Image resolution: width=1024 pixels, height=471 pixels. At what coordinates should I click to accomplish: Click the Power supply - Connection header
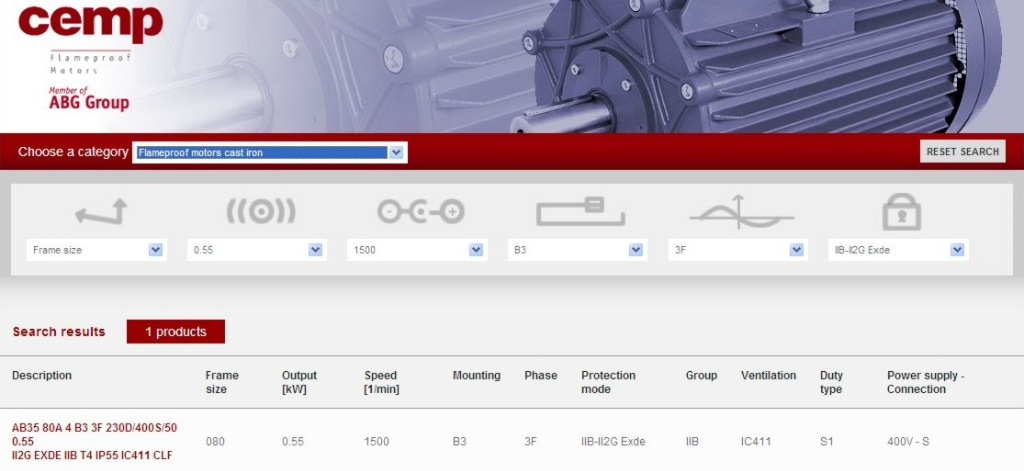925,382
